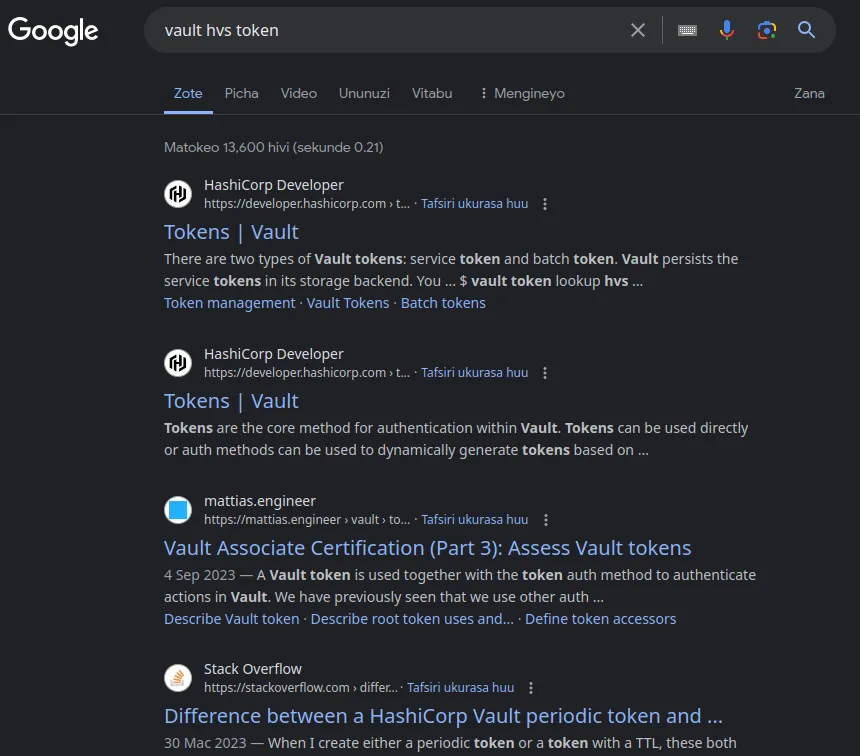The height and width of the screenshot is (756, 860).
Task: Click the Stack Overflow site name
Action: click(253, 669)
